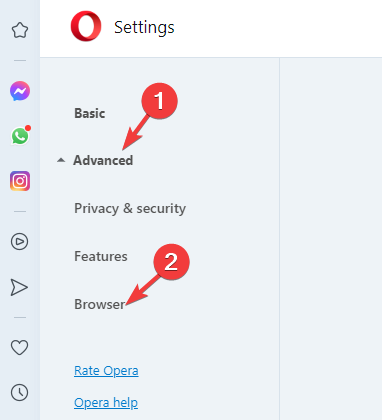Viewport: 382px width, 420px height.
Task: Open My Flow paper plane icon
Action: 19,287
